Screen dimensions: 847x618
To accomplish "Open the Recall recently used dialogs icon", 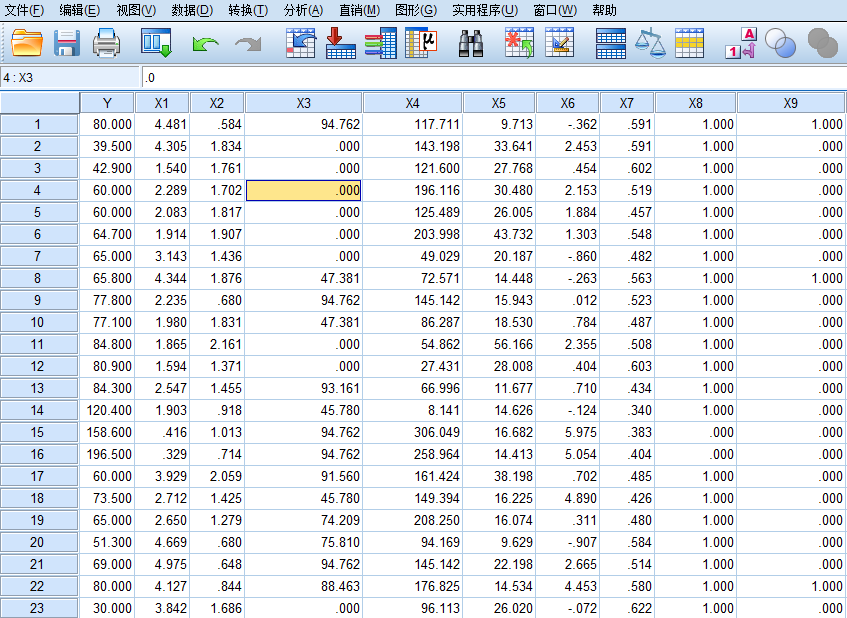I will [x=156, y=43].
